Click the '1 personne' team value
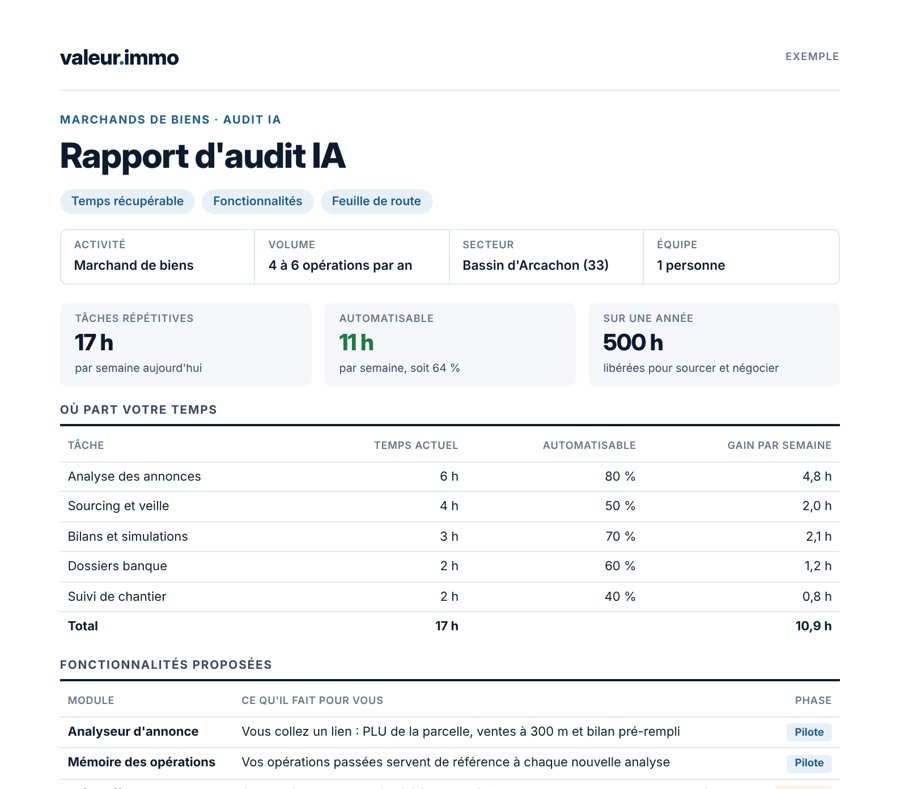 click(690, 265)
